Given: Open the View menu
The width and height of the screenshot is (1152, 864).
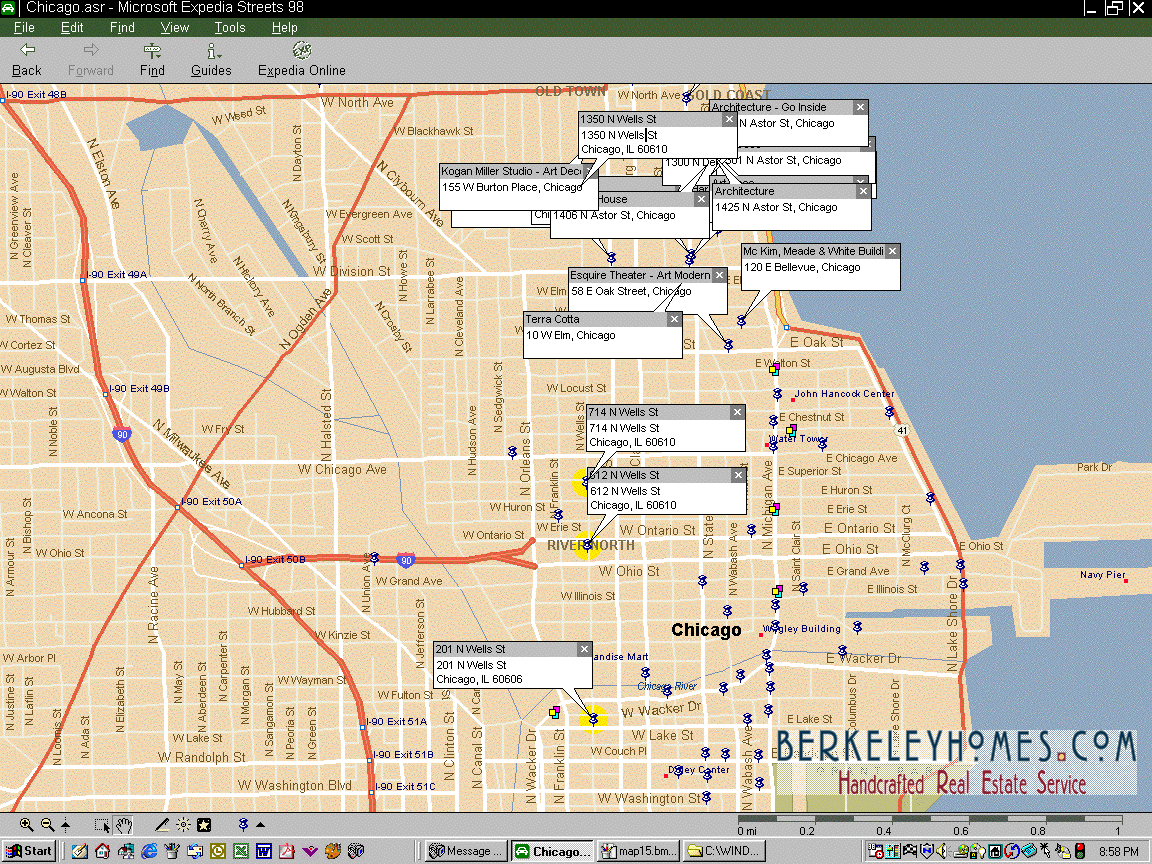Looking at the screenshot, I should pos(175,28).
